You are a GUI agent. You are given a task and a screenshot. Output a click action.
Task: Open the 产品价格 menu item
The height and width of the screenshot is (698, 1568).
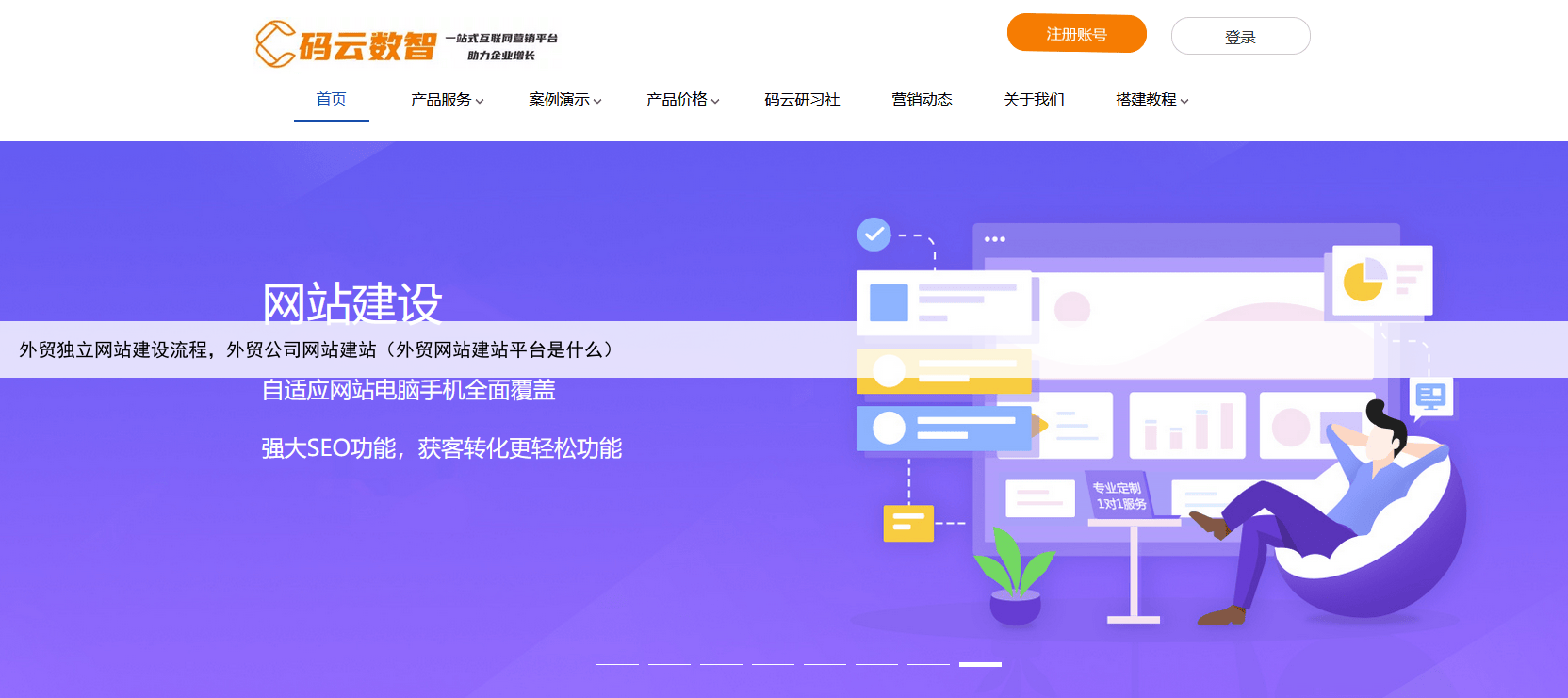pyautogui.click(x=677, y=100)
